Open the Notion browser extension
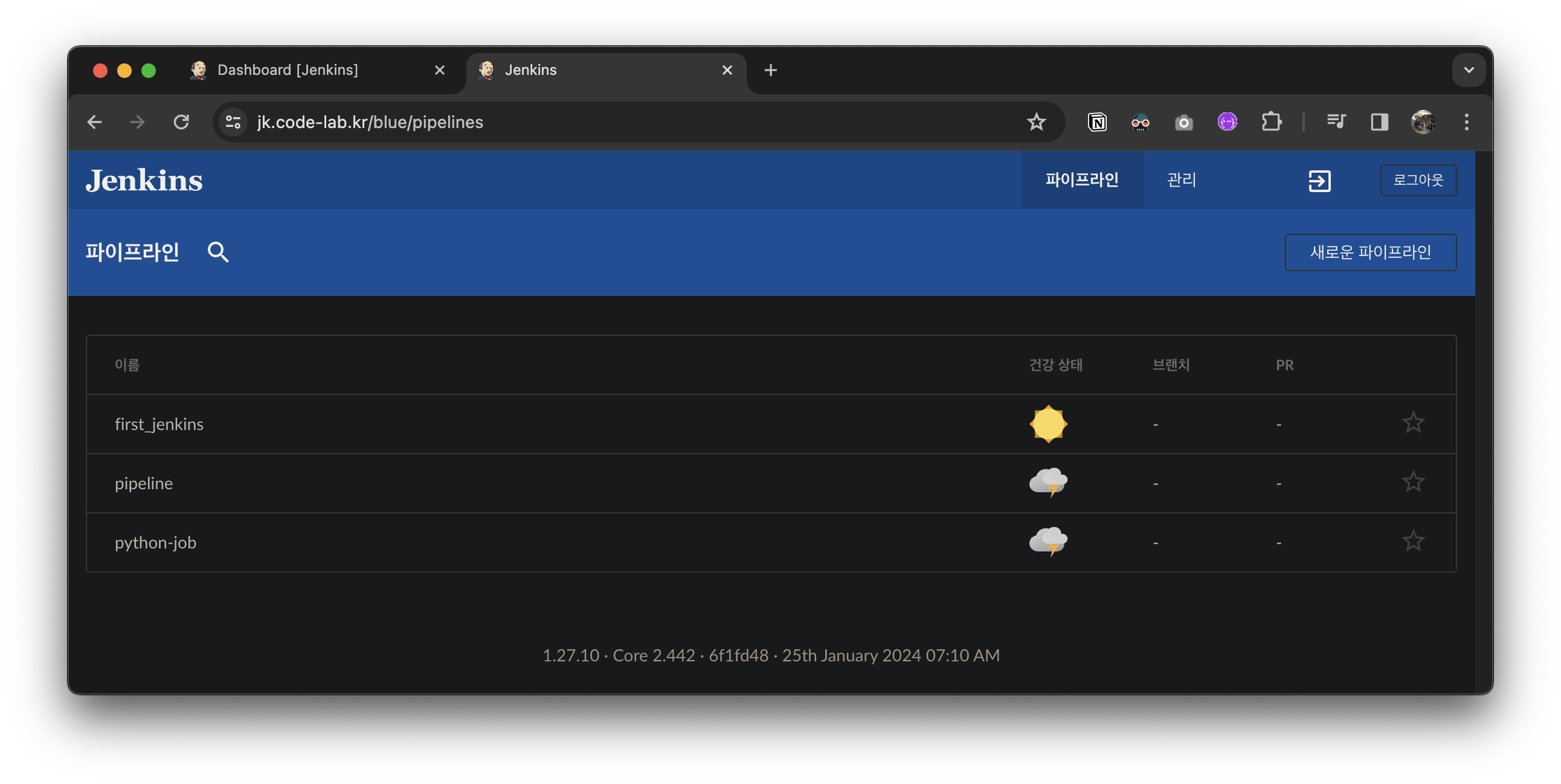 coord(1097,123)
